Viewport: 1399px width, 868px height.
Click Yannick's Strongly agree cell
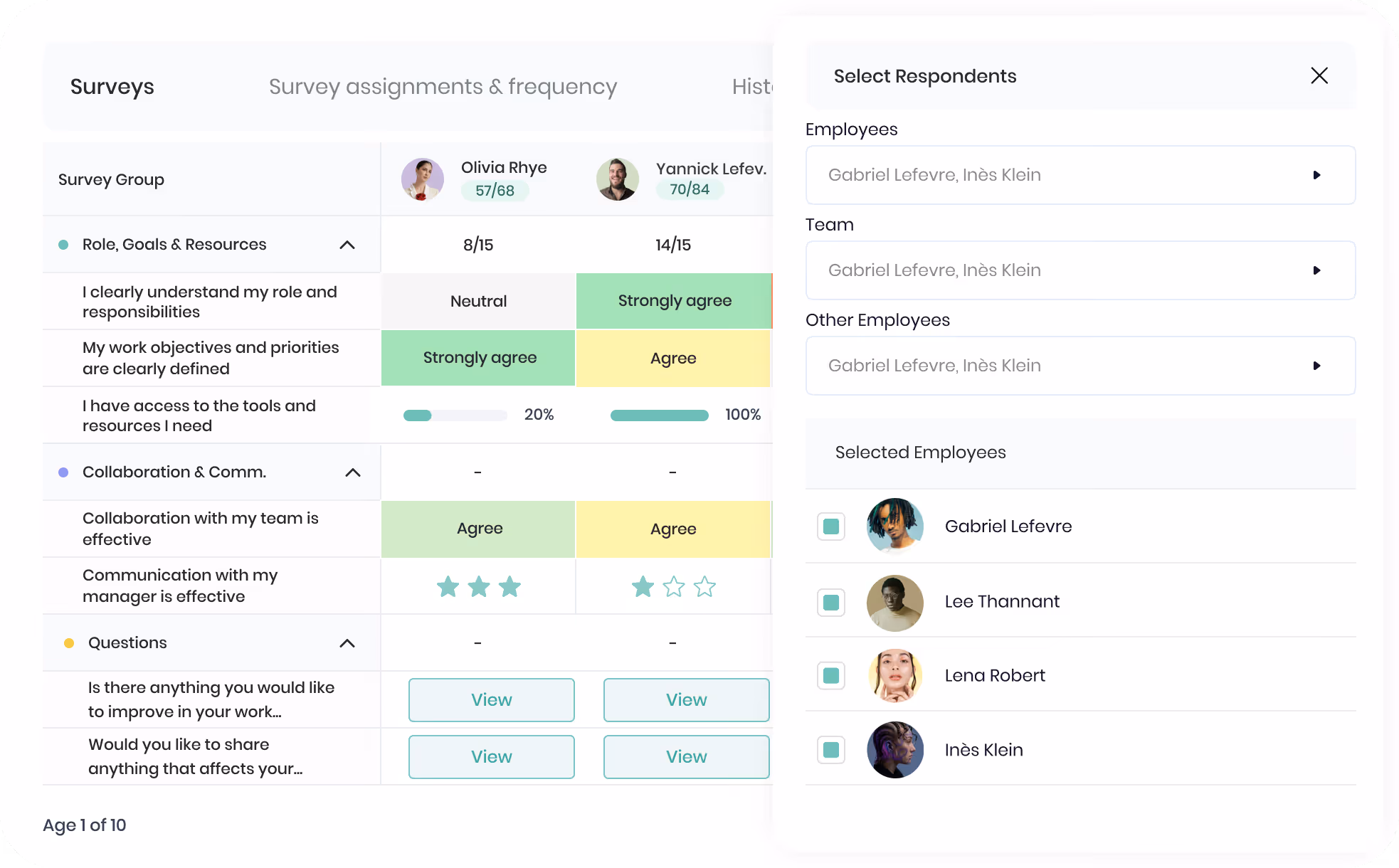pos(675,301)
